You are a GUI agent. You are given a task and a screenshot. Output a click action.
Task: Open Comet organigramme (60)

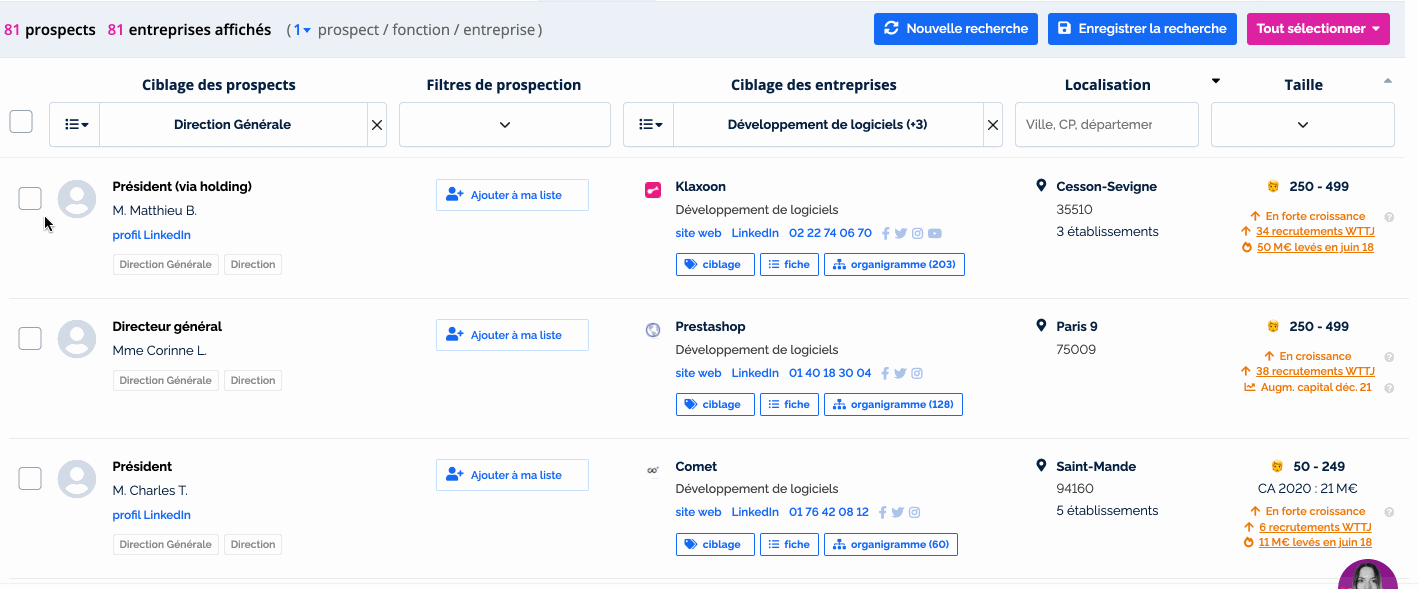pyautogui.click(x=891, y=545)
